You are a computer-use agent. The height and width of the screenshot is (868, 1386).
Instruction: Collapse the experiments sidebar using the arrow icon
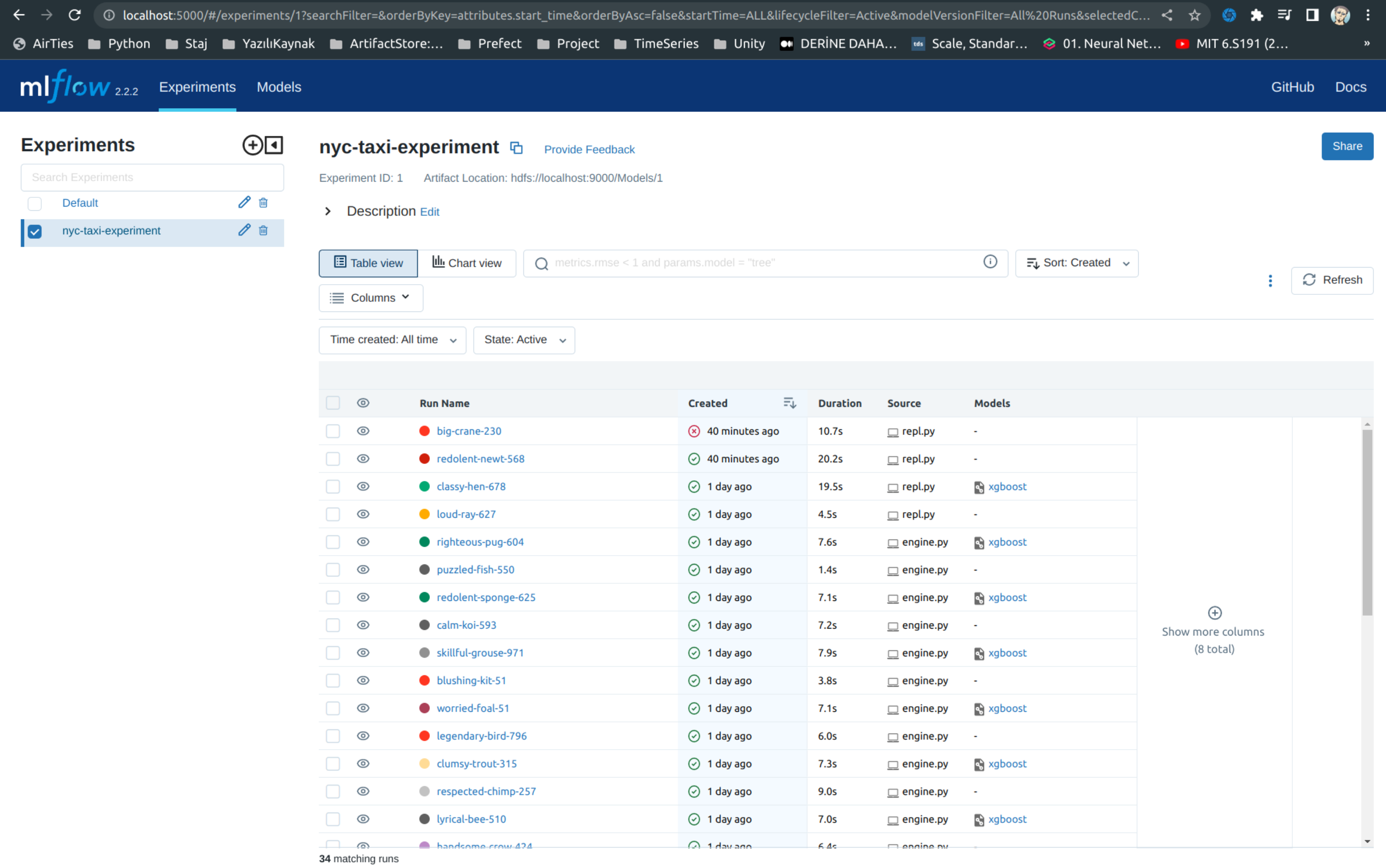coord(273,145)
